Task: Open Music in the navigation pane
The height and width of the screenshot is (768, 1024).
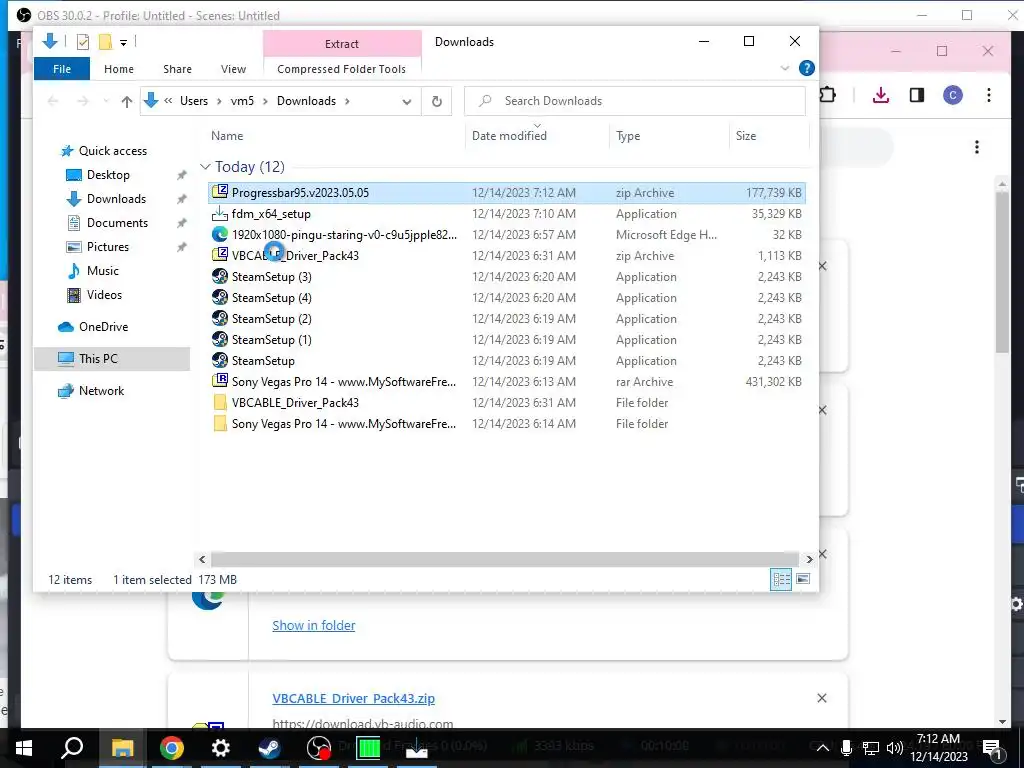Action: coord(103,271)
